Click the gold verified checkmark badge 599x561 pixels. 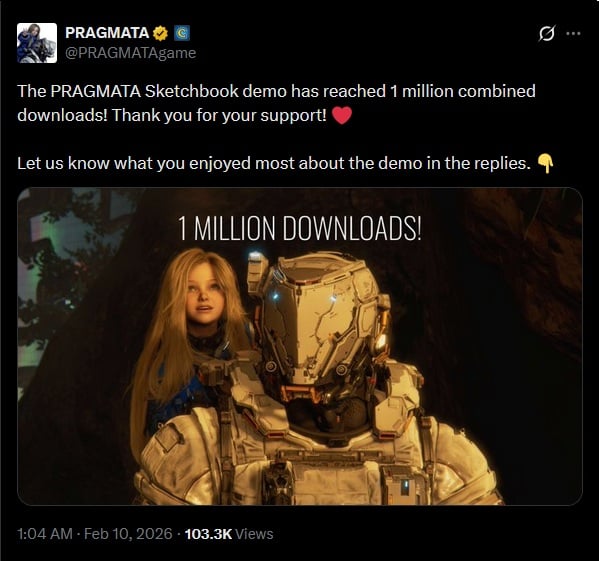tap(160, 33)
